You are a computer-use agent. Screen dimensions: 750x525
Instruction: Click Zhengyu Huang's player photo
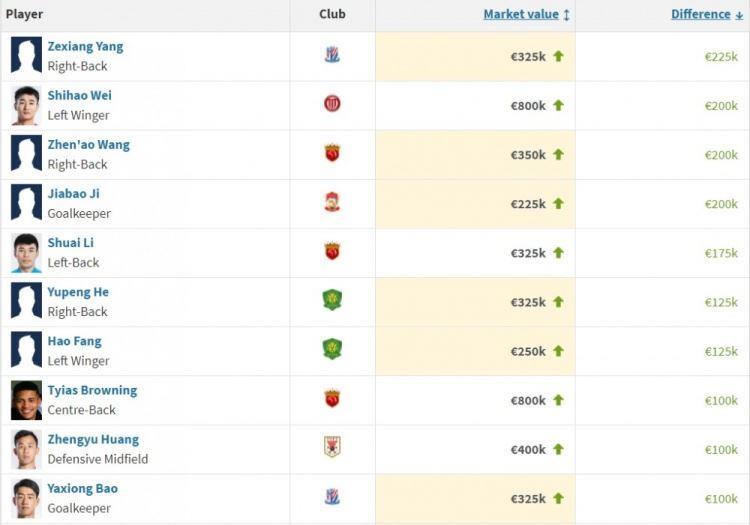26,449
